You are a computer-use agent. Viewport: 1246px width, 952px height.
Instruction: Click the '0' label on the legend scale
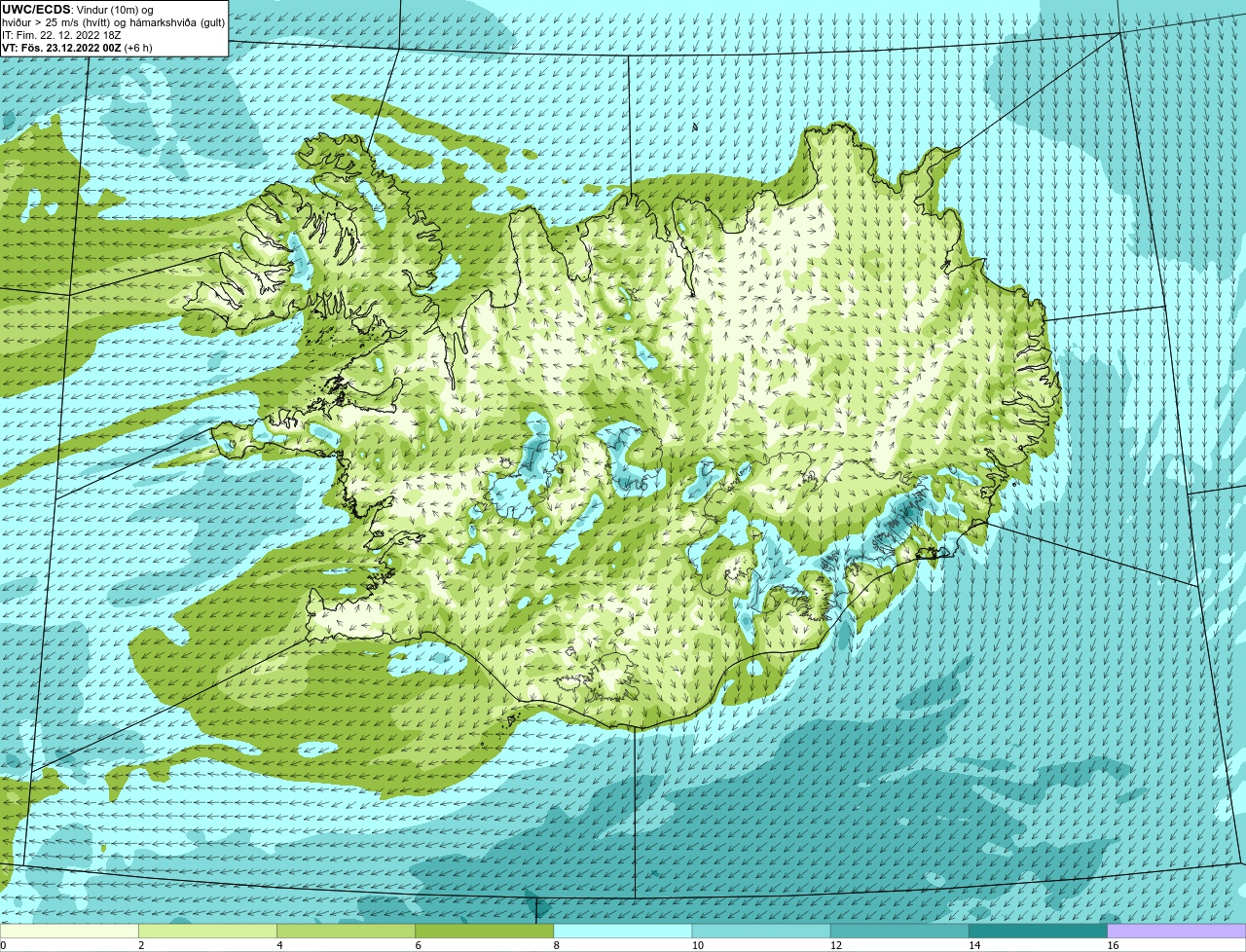[x=3, y=945]
